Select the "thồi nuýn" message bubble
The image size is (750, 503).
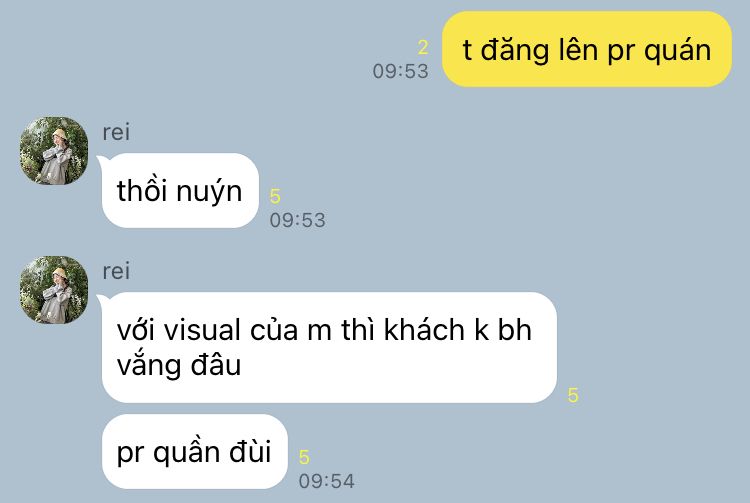tap(180, 190)
